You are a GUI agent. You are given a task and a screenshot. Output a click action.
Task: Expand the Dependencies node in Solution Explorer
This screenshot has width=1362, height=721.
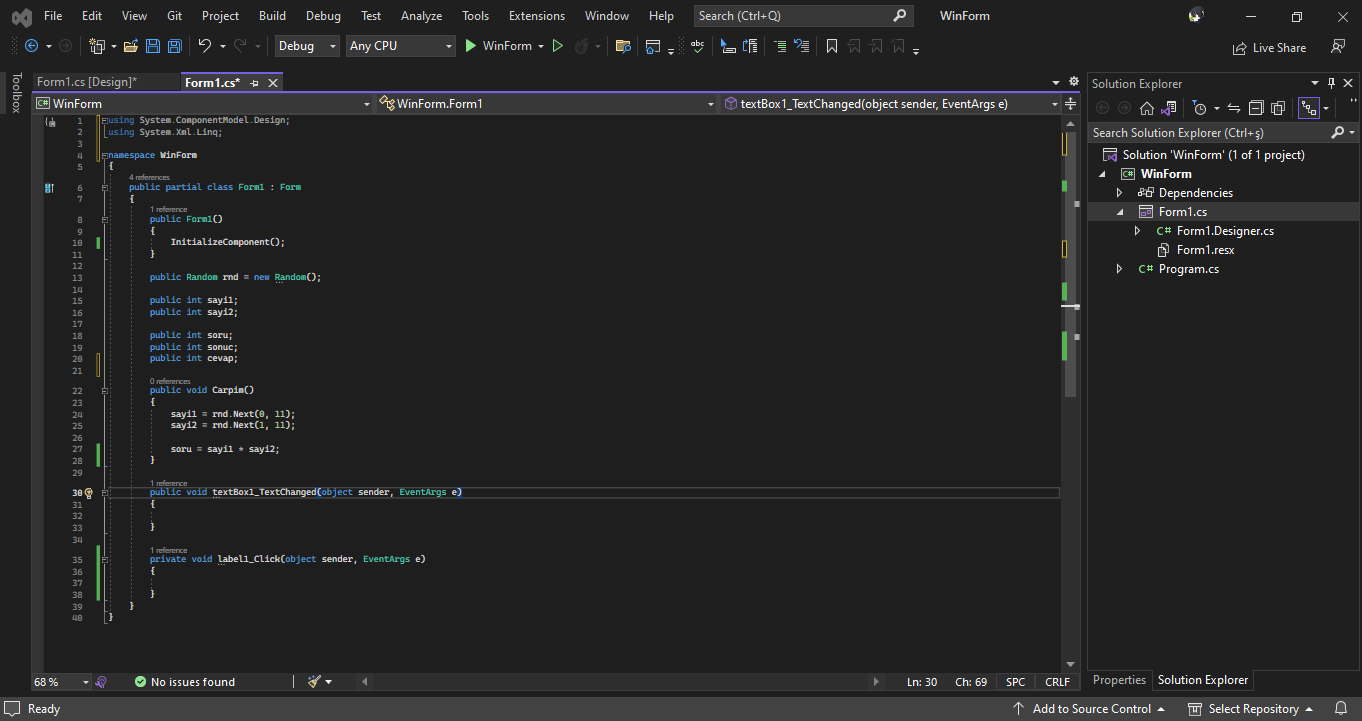click(1119, 193)
